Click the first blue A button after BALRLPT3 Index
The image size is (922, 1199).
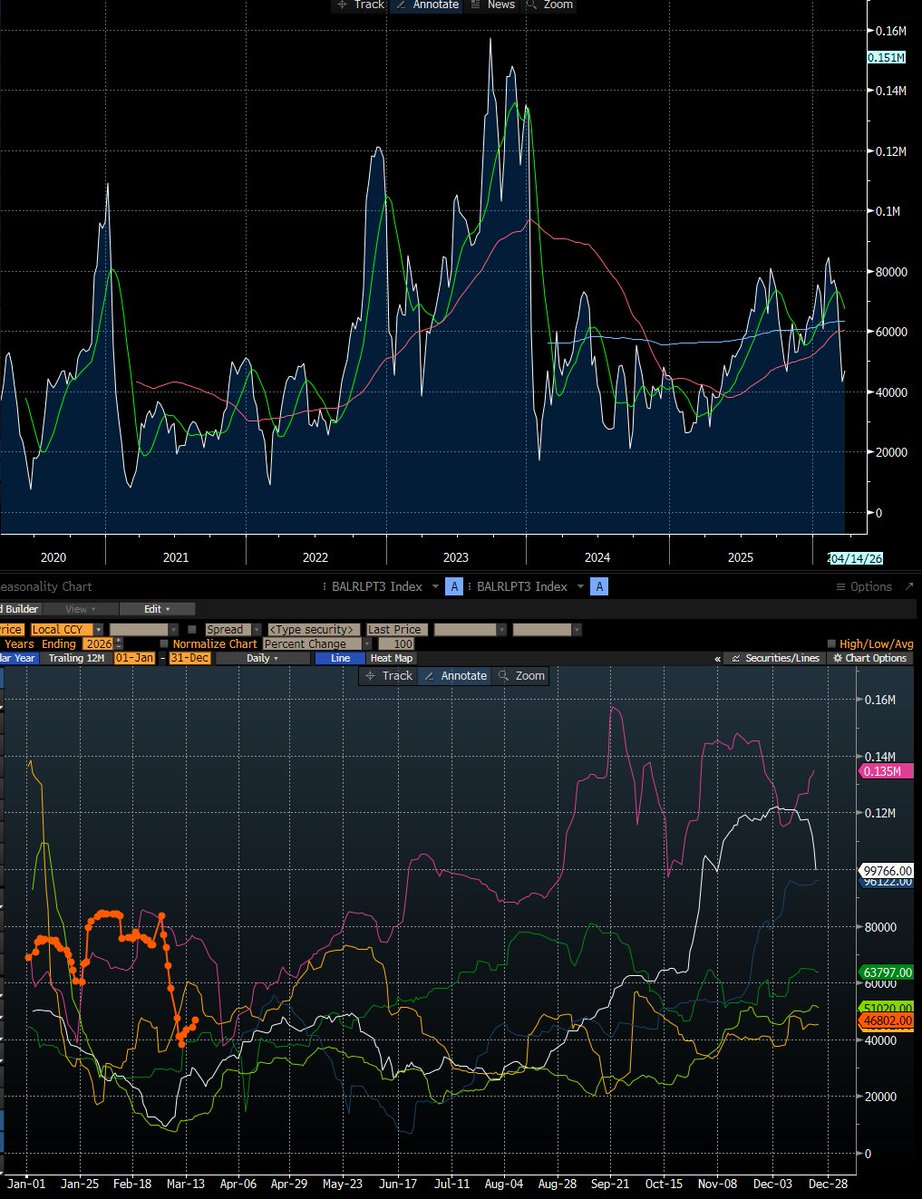point(454,587)
